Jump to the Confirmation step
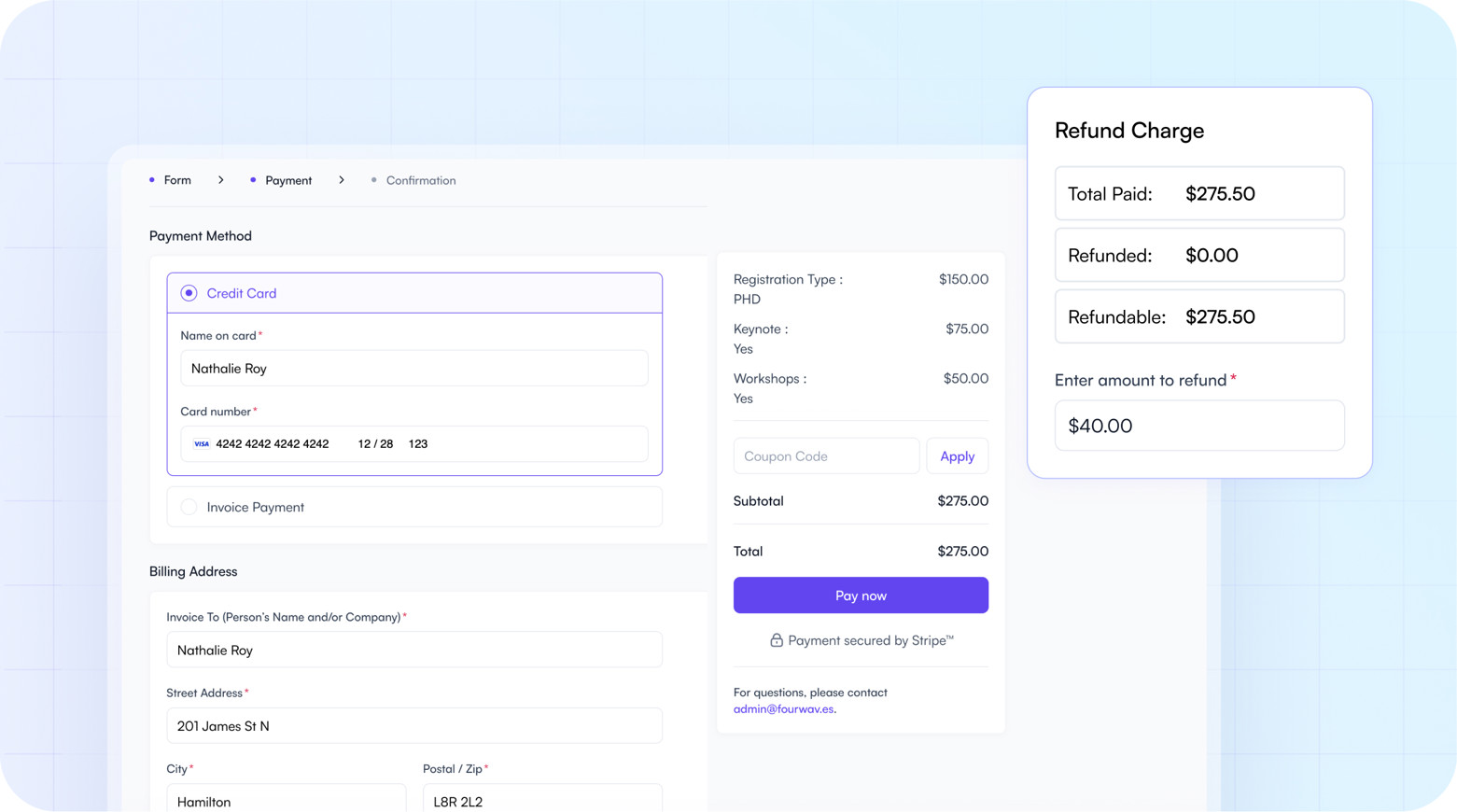 [x=420, y=180]
